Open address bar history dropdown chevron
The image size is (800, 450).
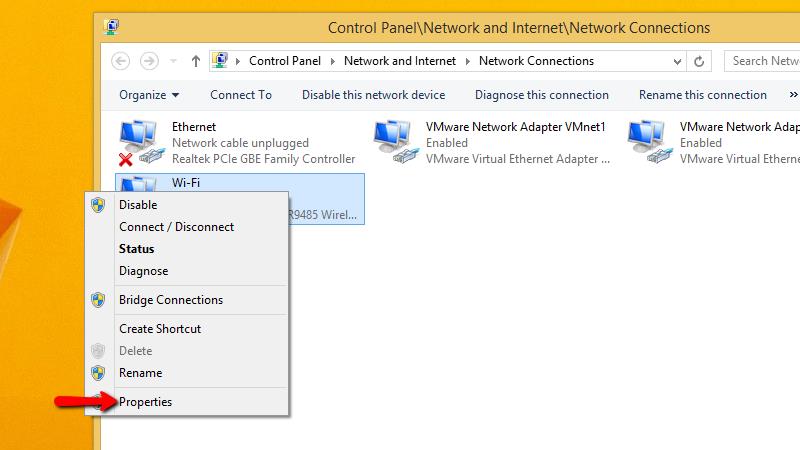click(x=677, y=62)
